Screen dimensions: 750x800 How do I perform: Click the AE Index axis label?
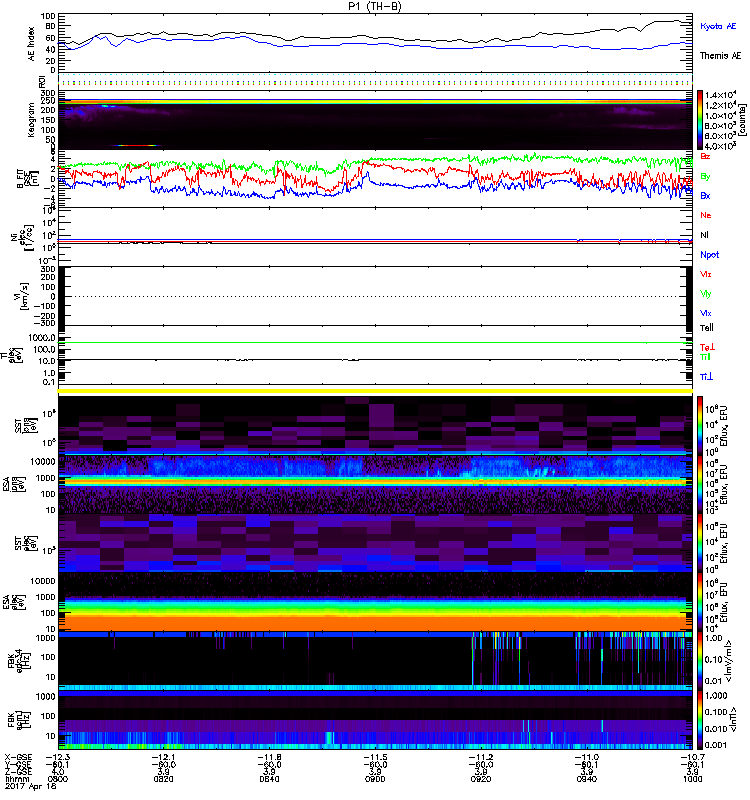coord(32,44)
